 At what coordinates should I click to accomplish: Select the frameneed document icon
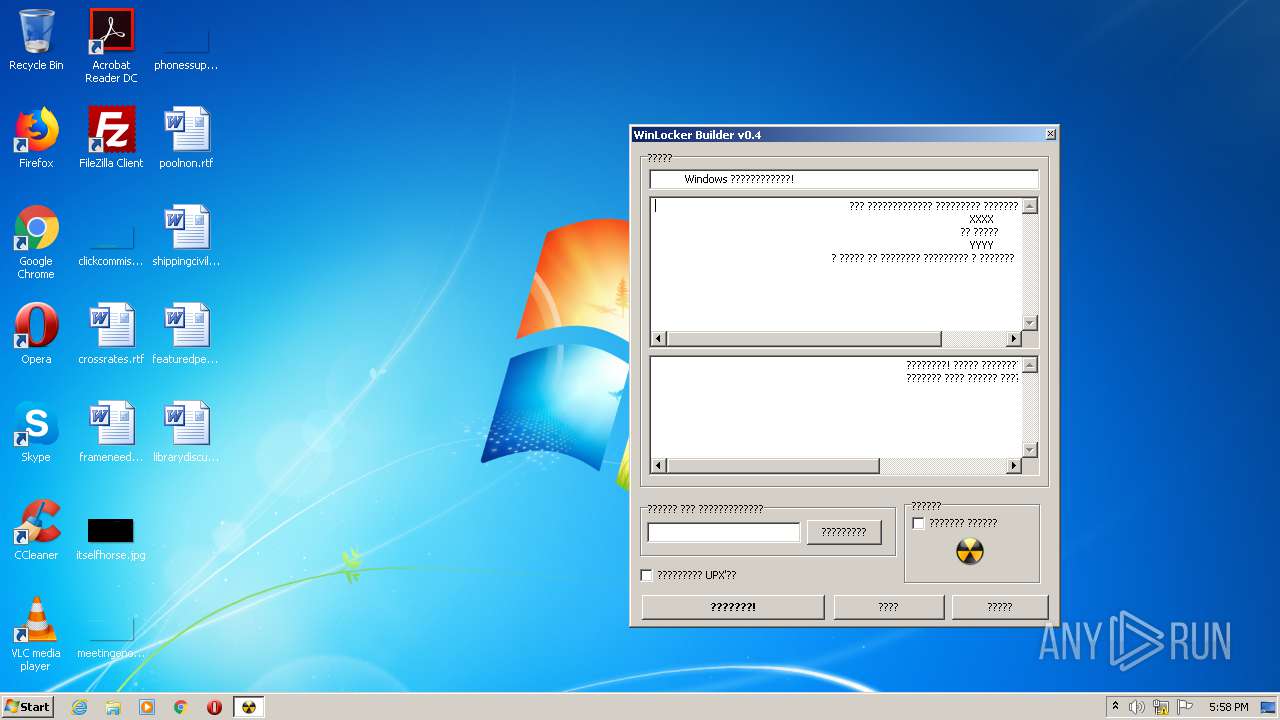pos(111,432)
